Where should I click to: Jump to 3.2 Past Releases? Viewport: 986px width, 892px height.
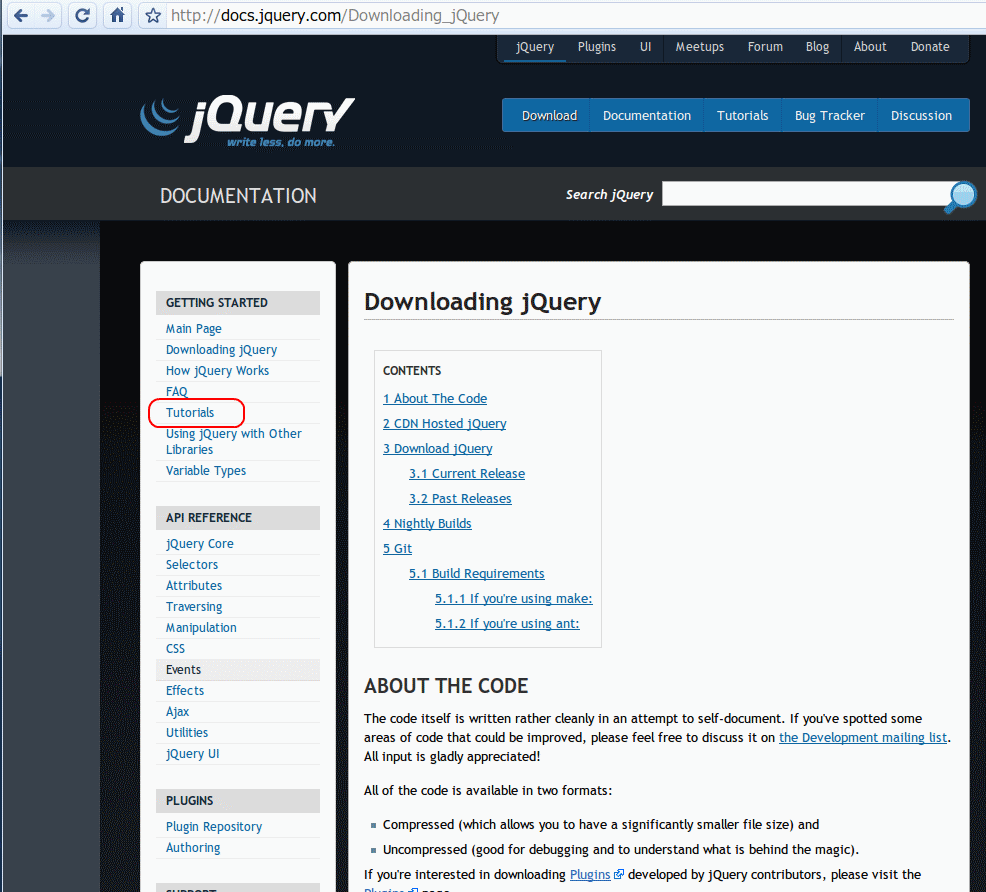[460, 498]
